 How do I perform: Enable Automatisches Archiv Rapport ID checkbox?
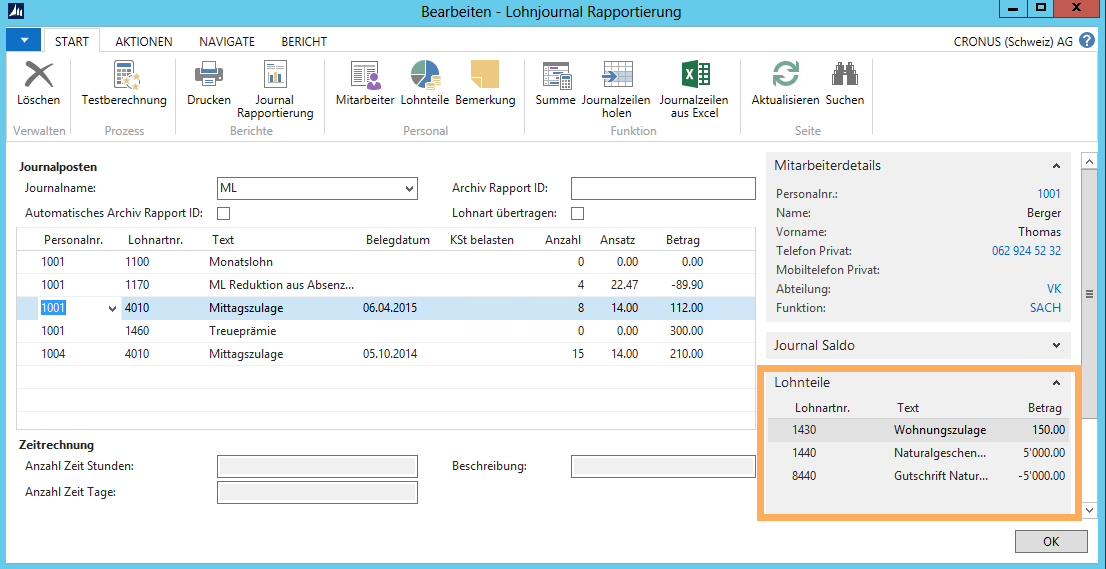pos(224,213)
